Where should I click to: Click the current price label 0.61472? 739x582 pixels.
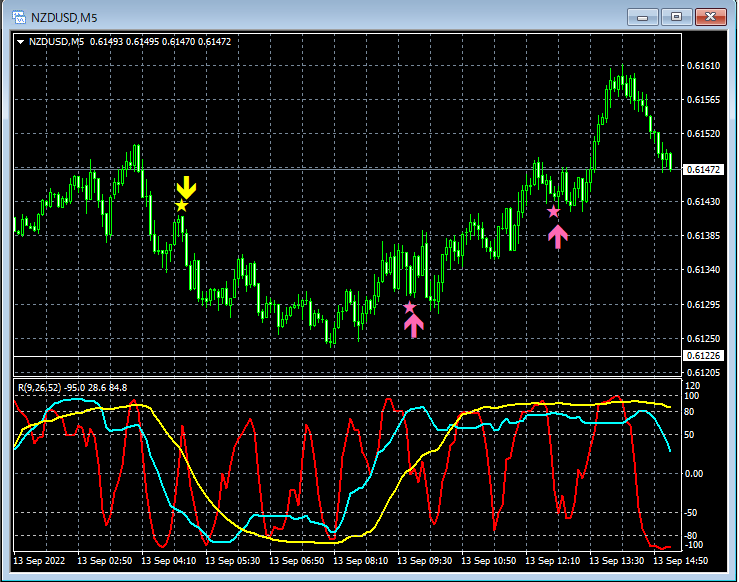pyautogui.click(x=703, y=170)
